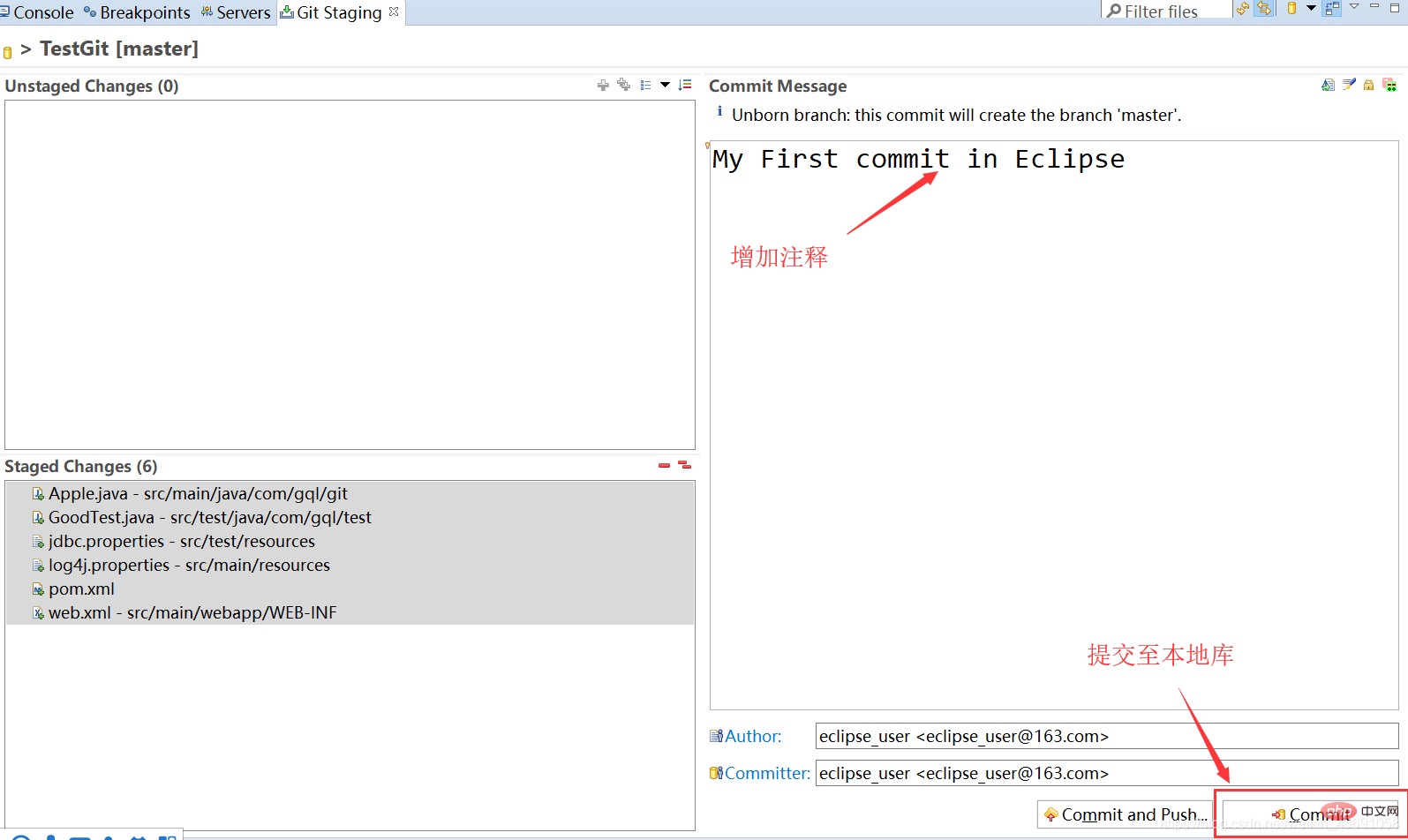
Task: Click the Commit and Push button
Action: pos(1125,814)
